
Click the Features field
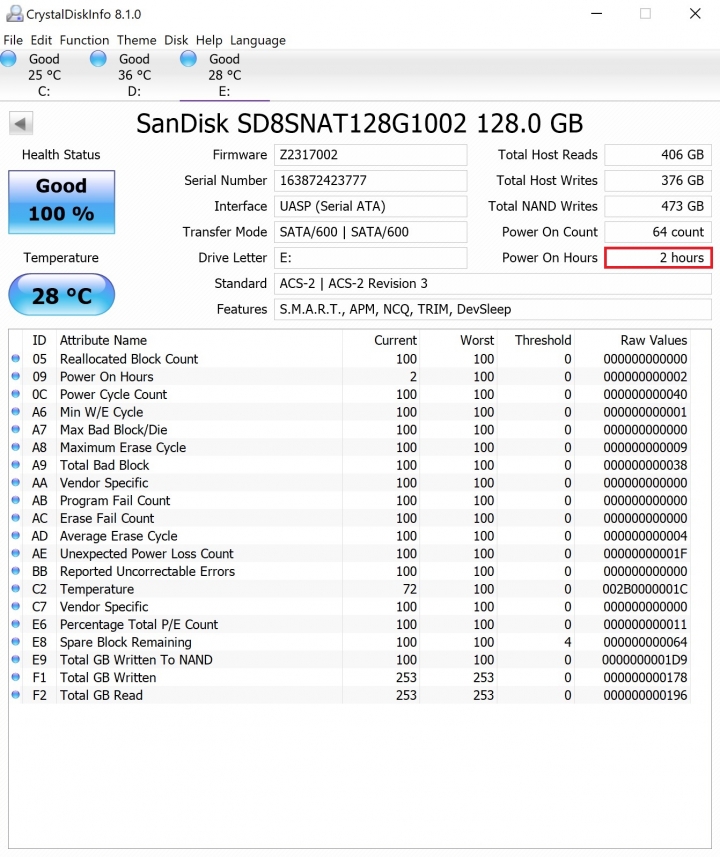tap(493, 309)
